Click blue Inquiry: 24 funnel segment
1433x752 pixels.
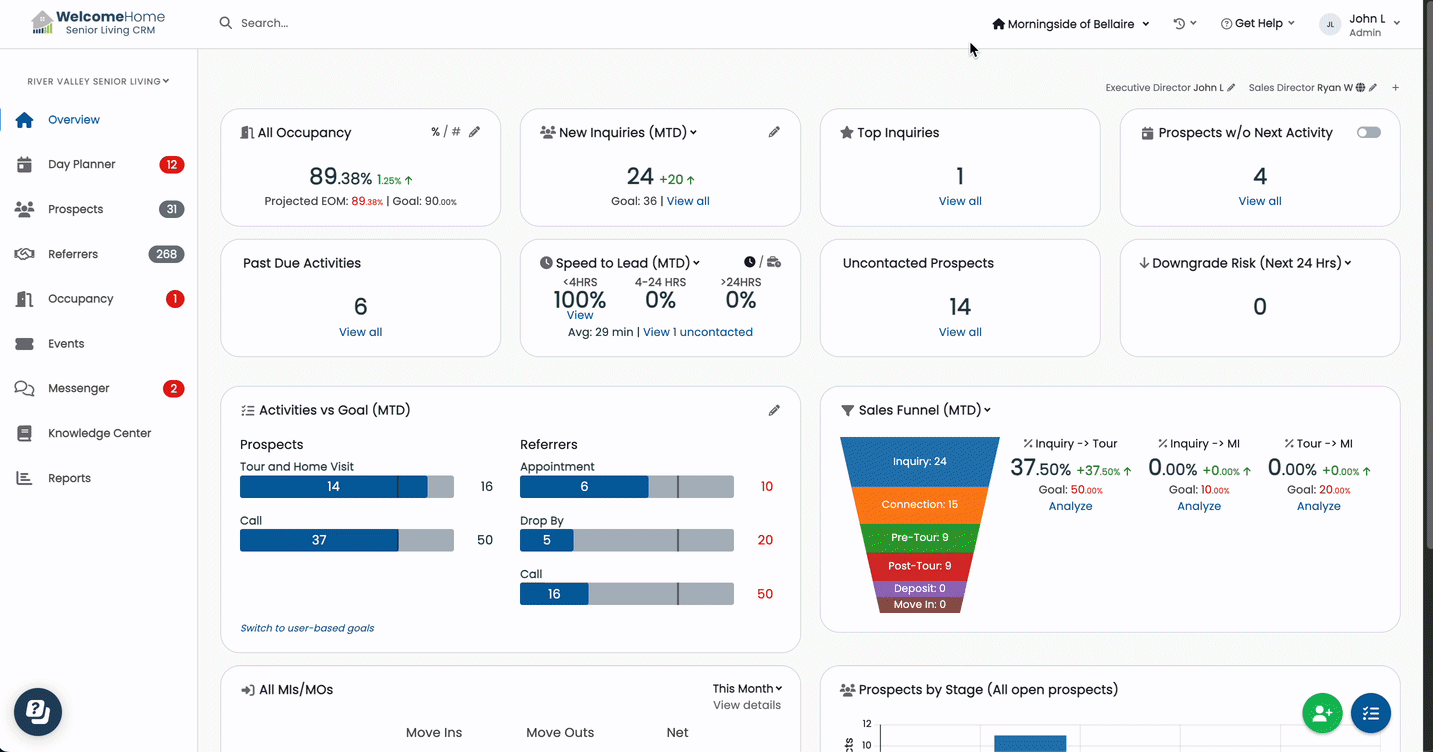click(x=920, y=462)
